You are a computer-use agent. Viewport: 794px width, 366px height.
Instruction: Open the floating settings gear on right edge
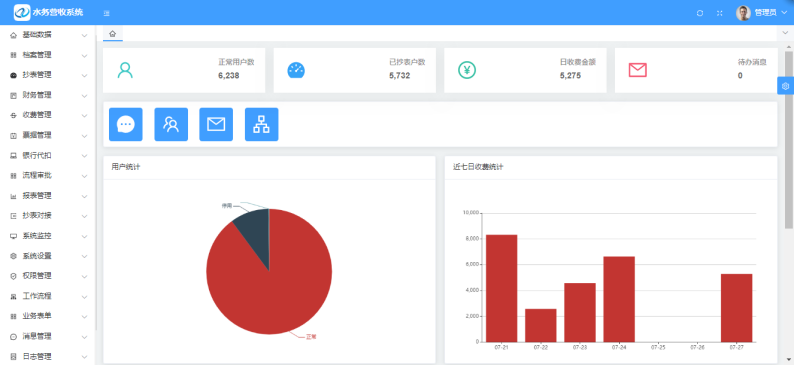[x=785, y=86]
